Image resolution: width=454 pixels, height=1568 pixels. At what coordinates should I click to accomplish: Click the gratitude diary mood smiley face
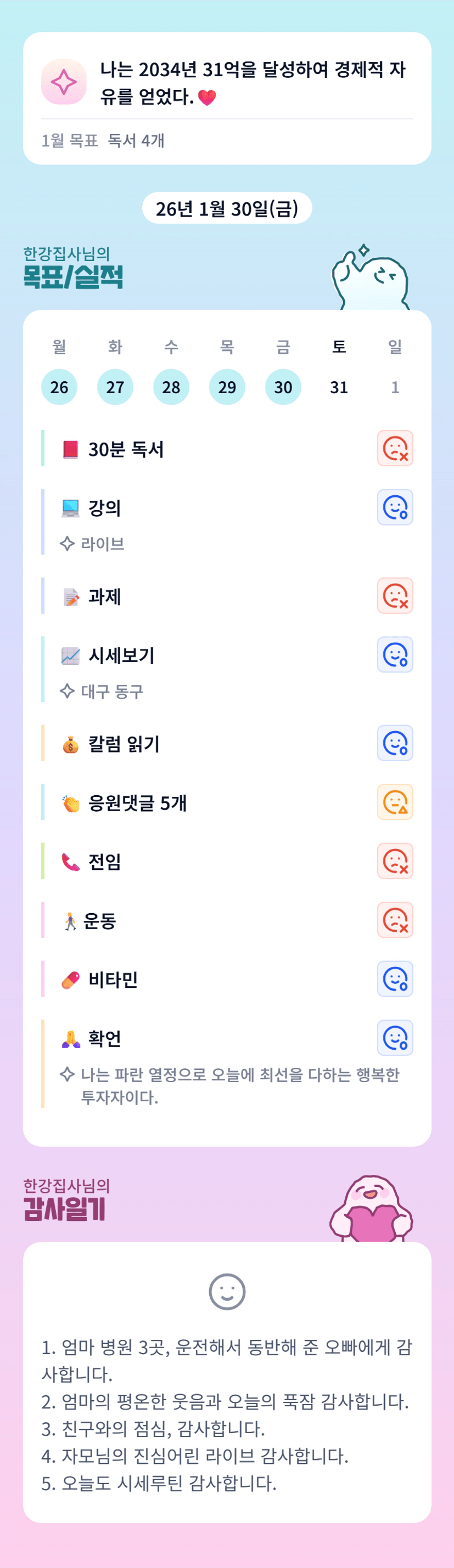tap(227, 1292)
